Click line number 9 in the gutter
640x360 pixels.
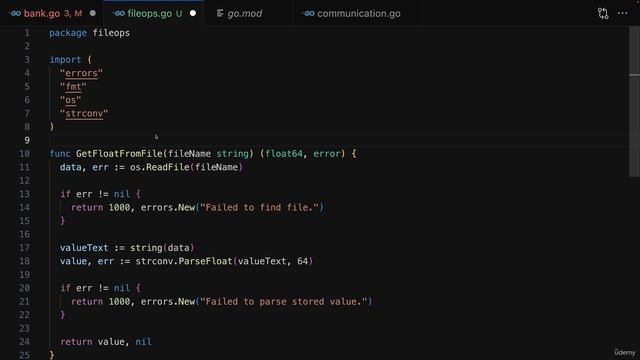27,140
